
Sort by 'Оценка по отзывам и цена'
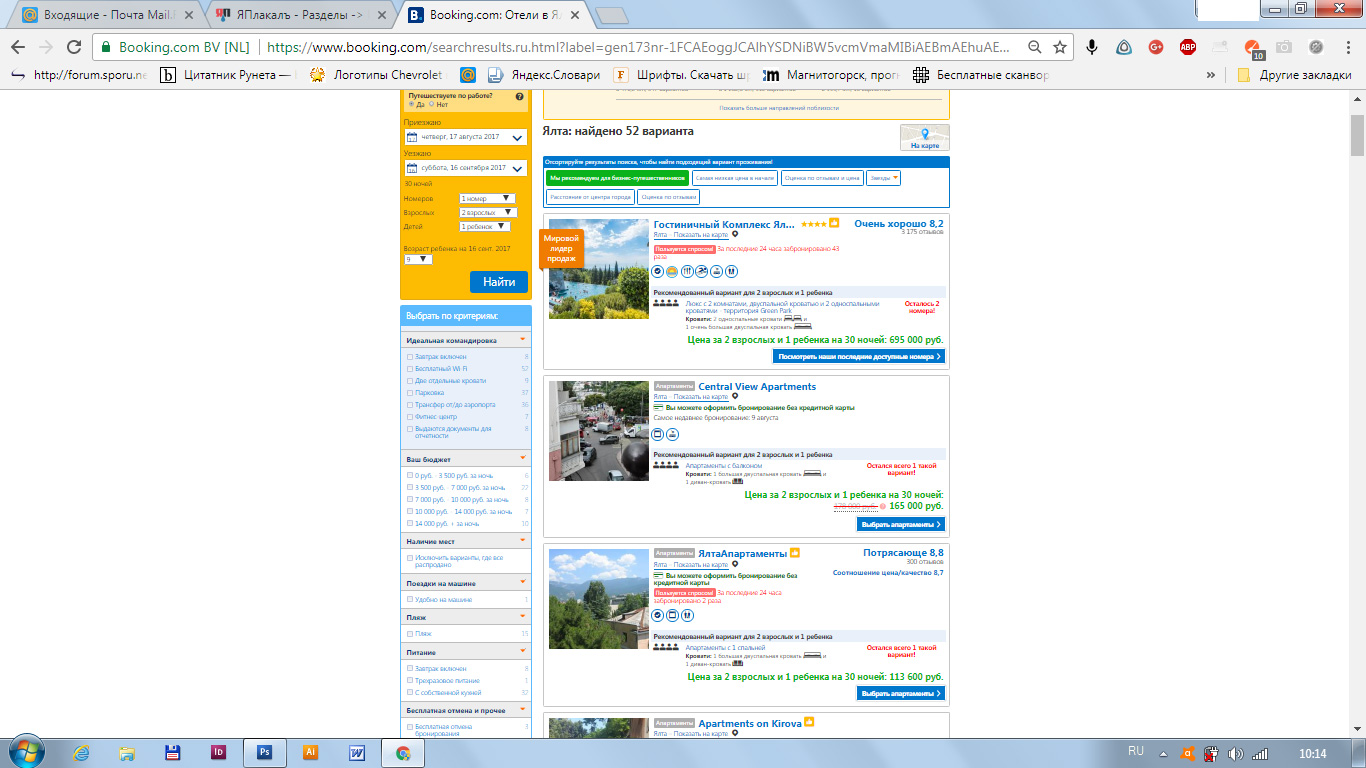(822, 178)
